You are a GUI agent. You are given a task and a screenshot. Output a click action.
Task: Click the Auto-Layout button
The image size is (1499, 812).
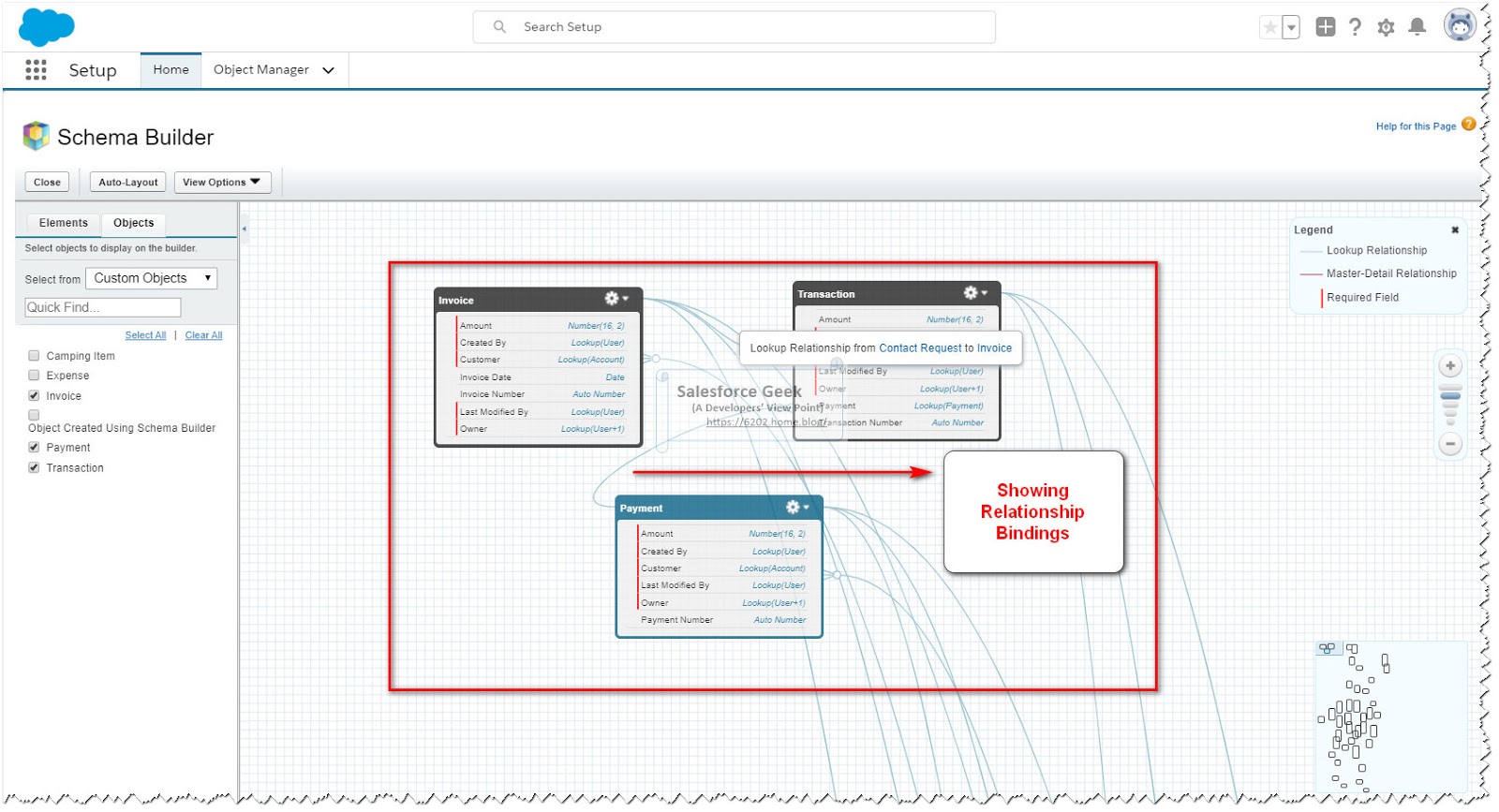point(128,183)
